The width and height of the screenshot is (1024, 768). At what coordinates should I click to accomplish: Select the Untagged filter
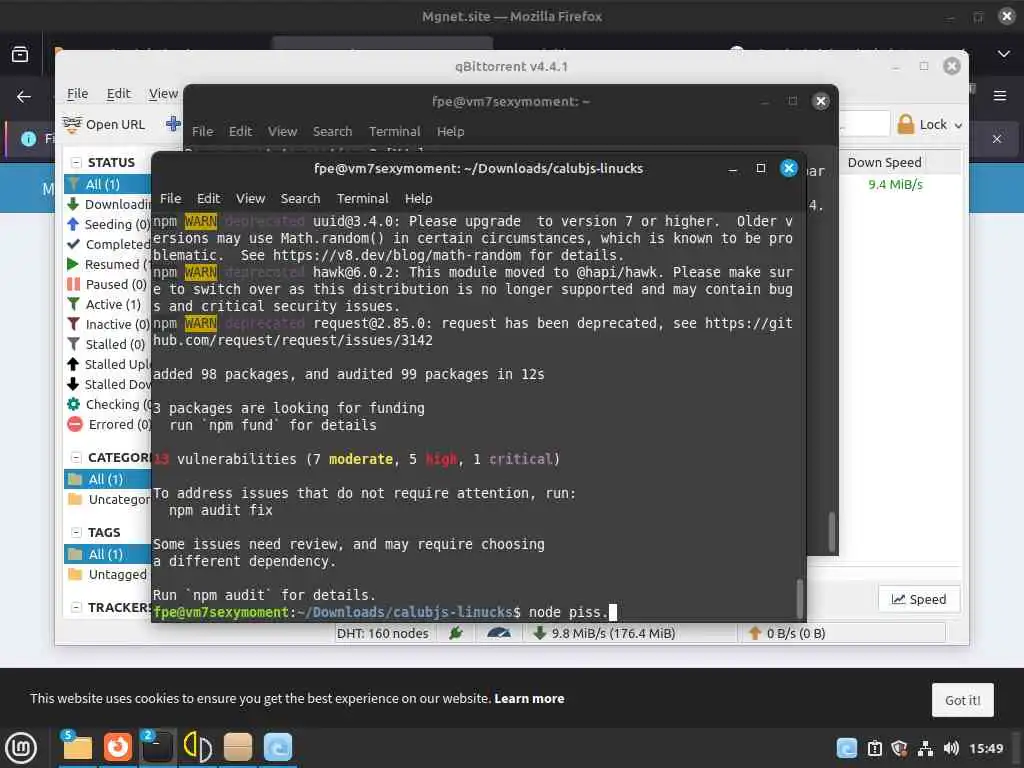(x=108, y=575)
